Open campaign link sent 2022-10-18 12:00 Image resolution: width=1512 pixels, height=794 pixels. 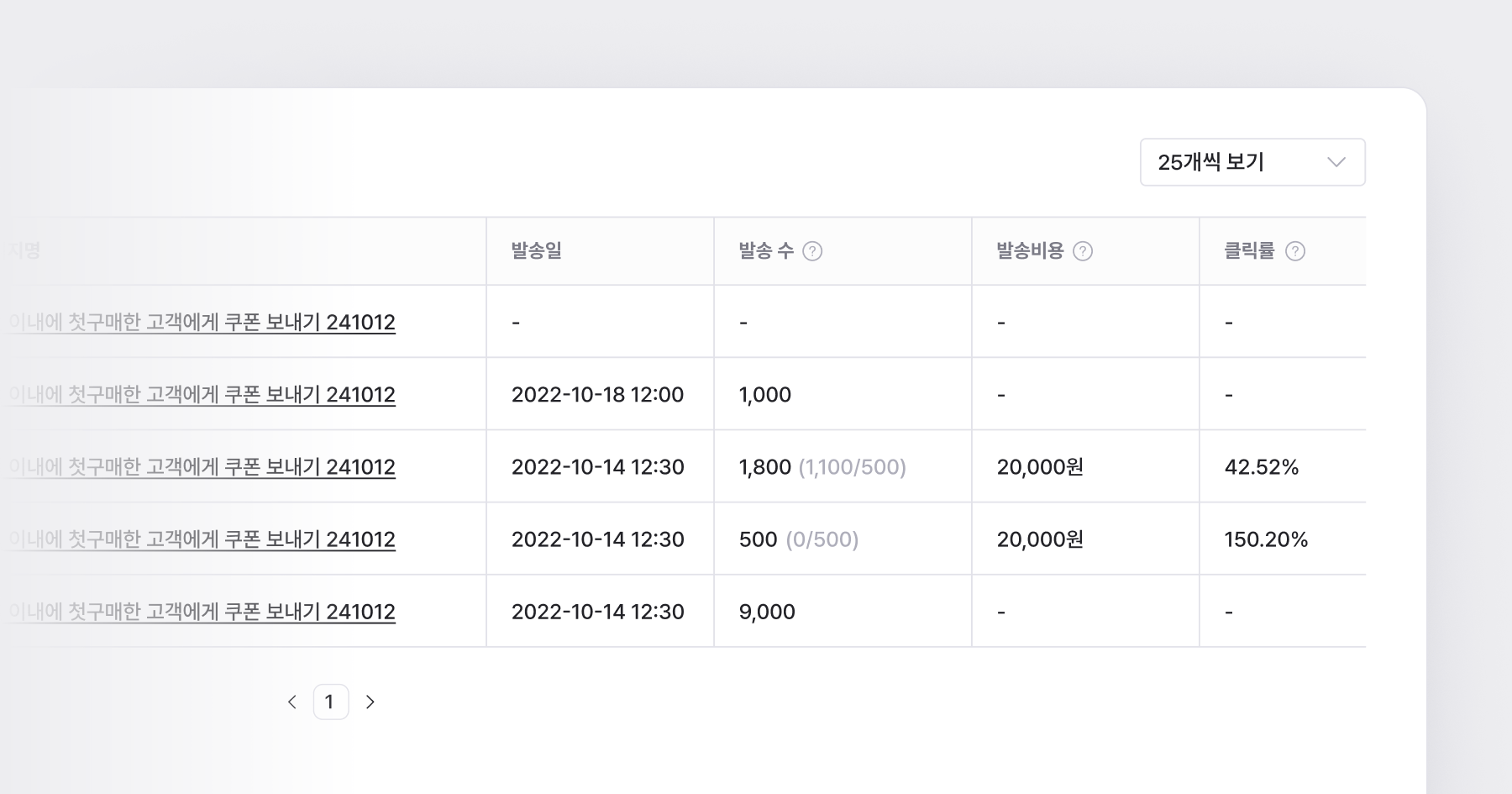tap(202, 395)
